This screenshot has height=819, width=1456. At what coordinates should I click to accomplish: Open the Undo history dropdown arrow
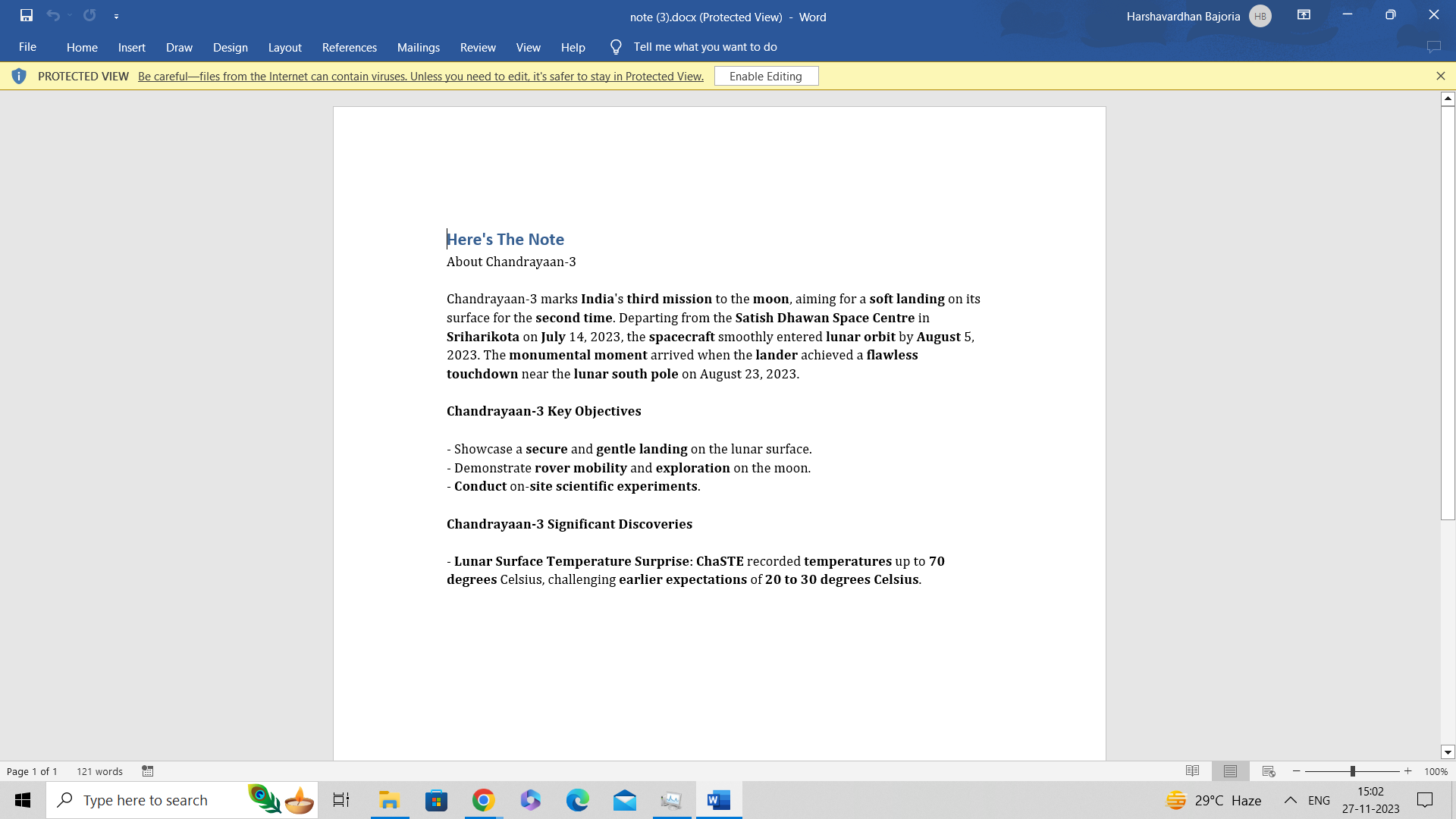pos(70,15)
